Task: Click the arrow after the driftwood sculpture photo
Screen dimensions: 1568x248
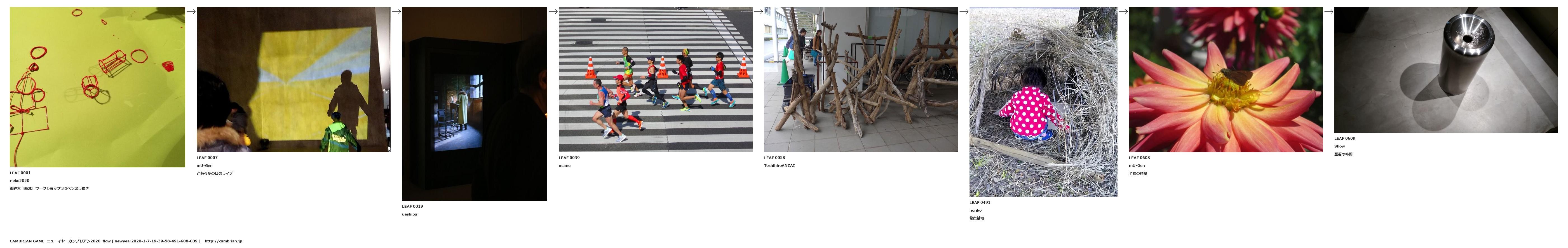Action: click(x=964, y=11)
